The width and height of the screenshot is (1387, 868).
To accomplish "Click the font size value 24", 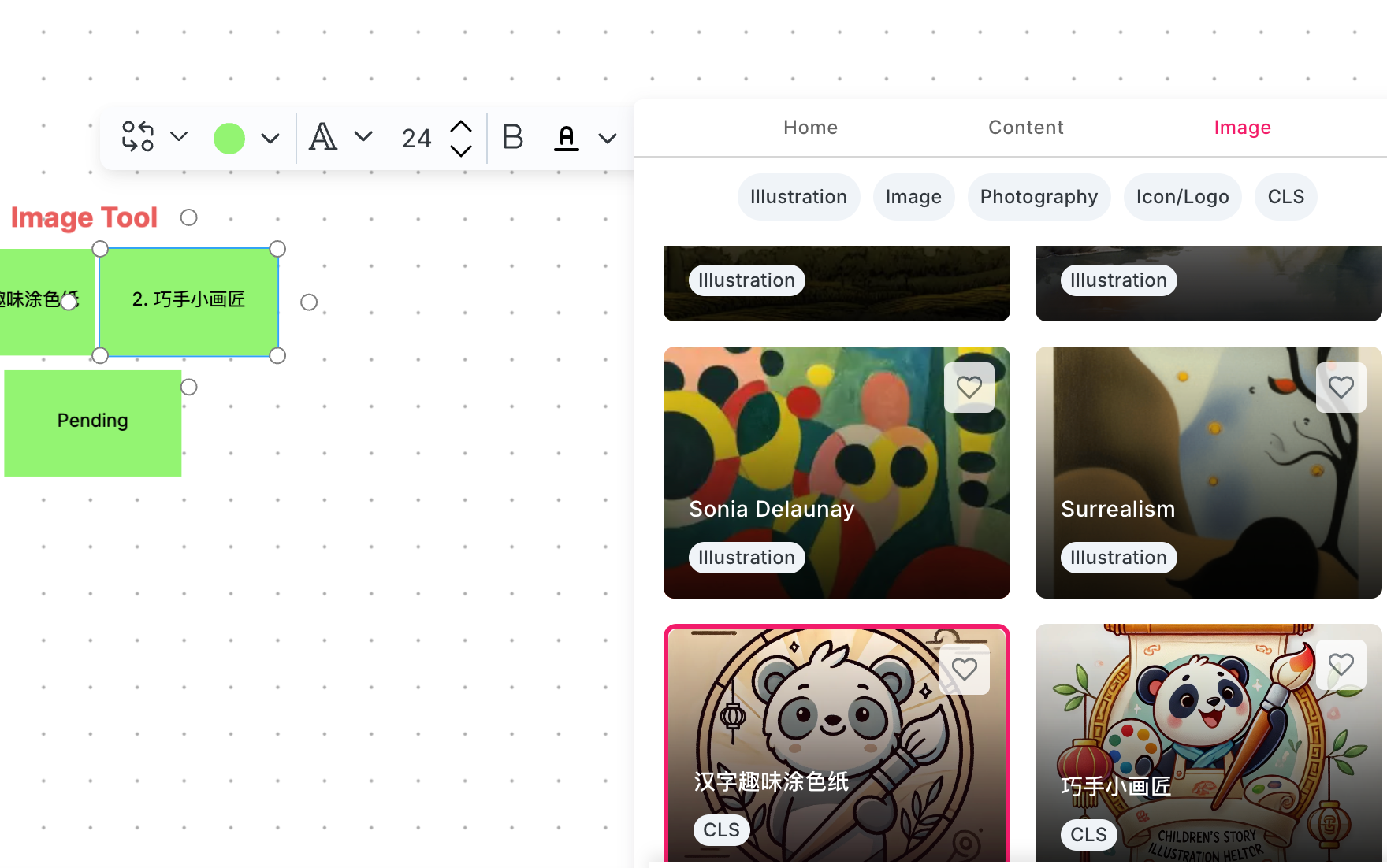I will point(416,139).
